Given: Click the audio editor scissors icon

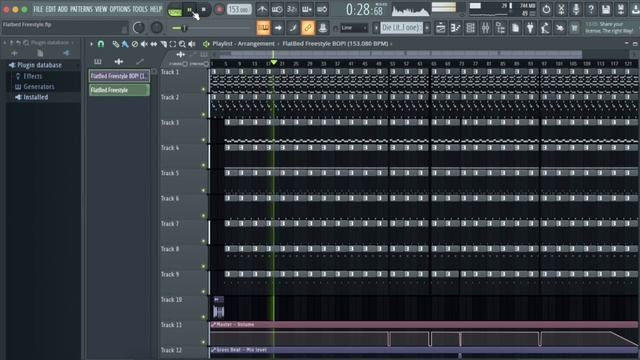Looking at the screenshot, I should point(561,9).
